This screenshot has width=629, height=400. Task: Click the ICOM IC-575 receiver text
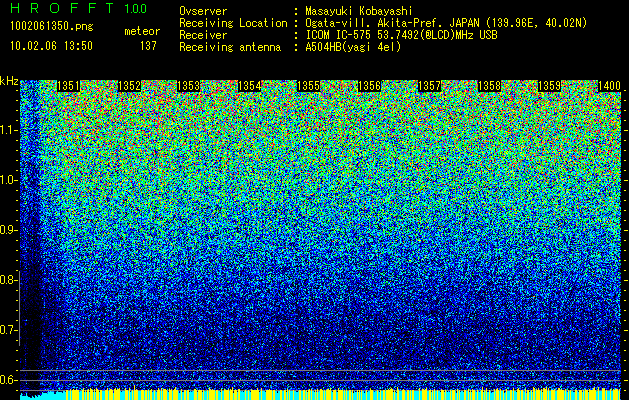(x=401, y=35)
